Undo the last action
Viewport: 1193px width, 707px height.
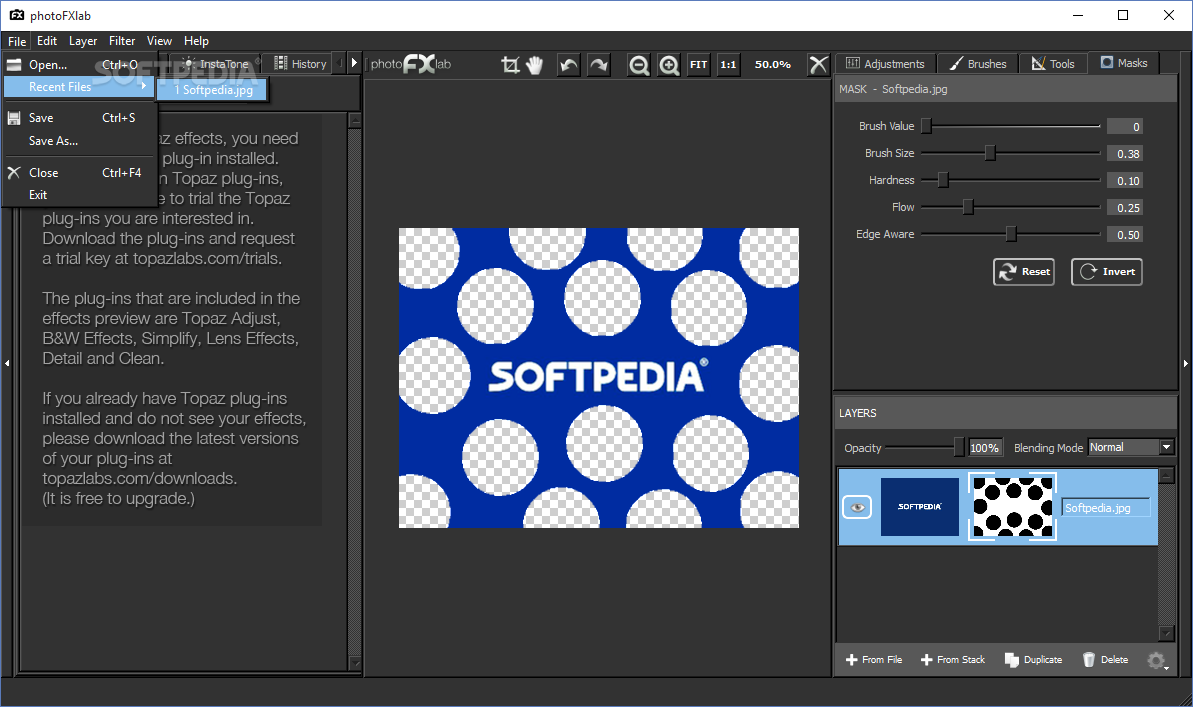click(x=568, y=65)
